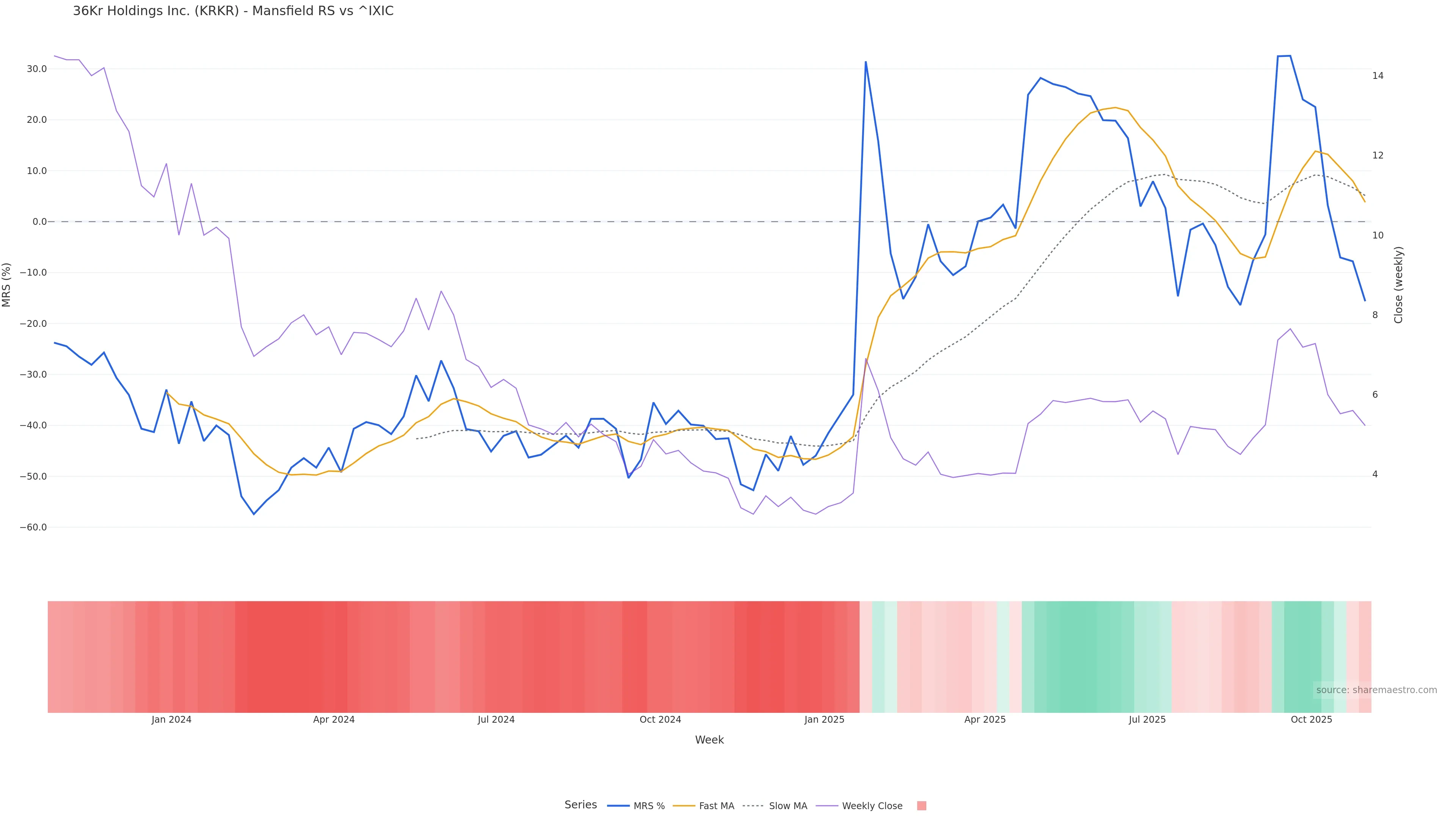Click the Jan 2024 x-axis tick label
Viewport: 1456px width, 819px height.
pyautogui.click(x=171, y=720)
